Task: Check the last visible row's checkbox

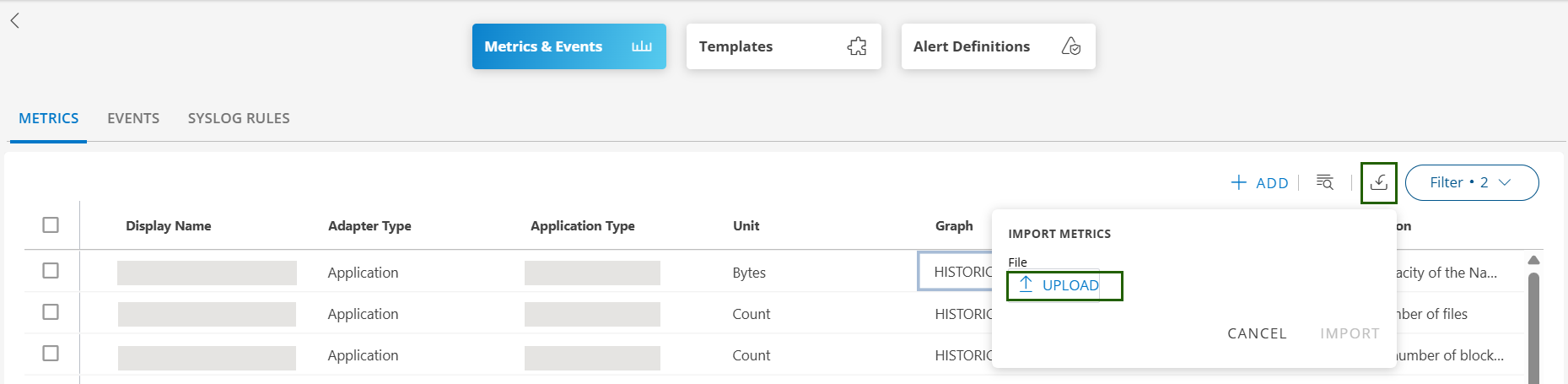Action: click(x=51, y=354)
